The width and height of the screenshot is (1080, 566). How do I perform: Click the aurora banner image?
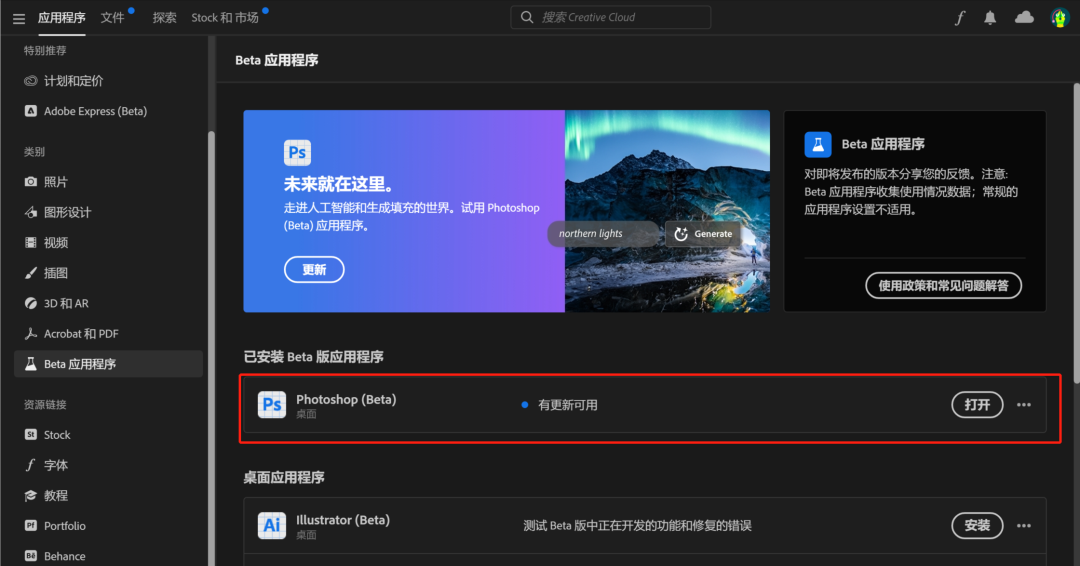[667, 211]
